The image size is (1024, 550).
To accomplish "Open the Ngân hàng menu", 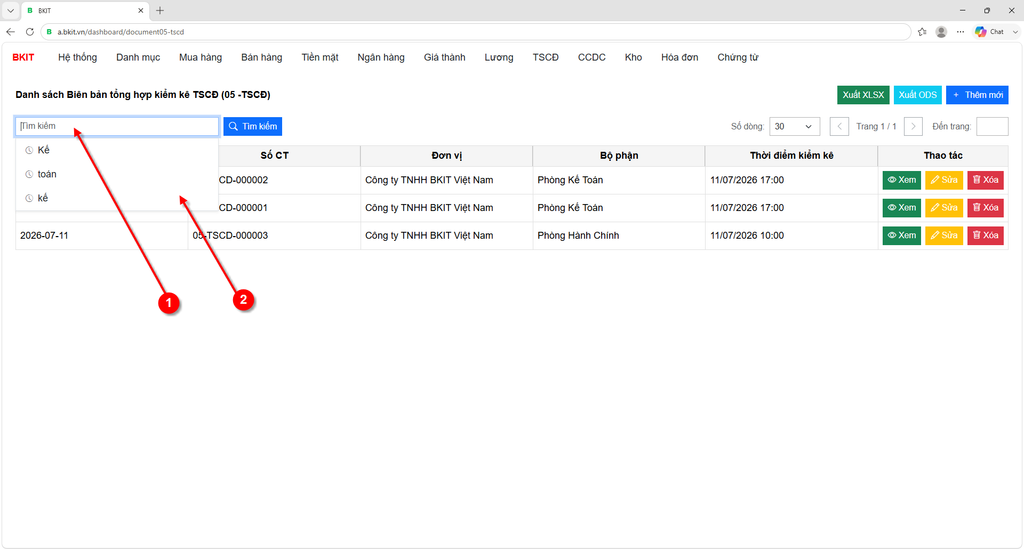I will (x=381, y=57).
